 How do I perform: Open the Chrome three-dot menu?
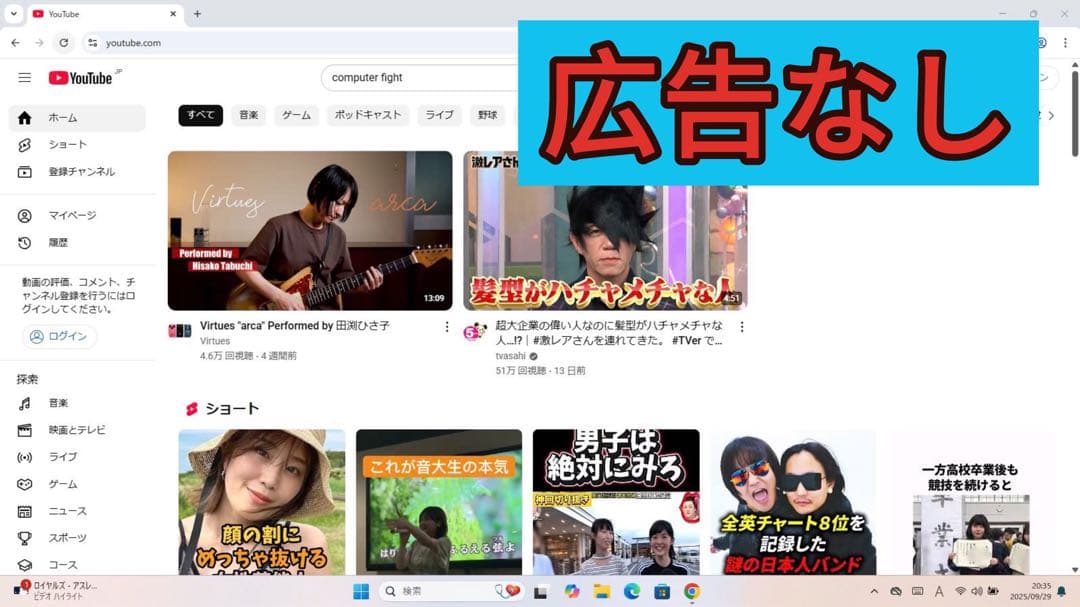pyautogui.click(x=1065, y=43)
